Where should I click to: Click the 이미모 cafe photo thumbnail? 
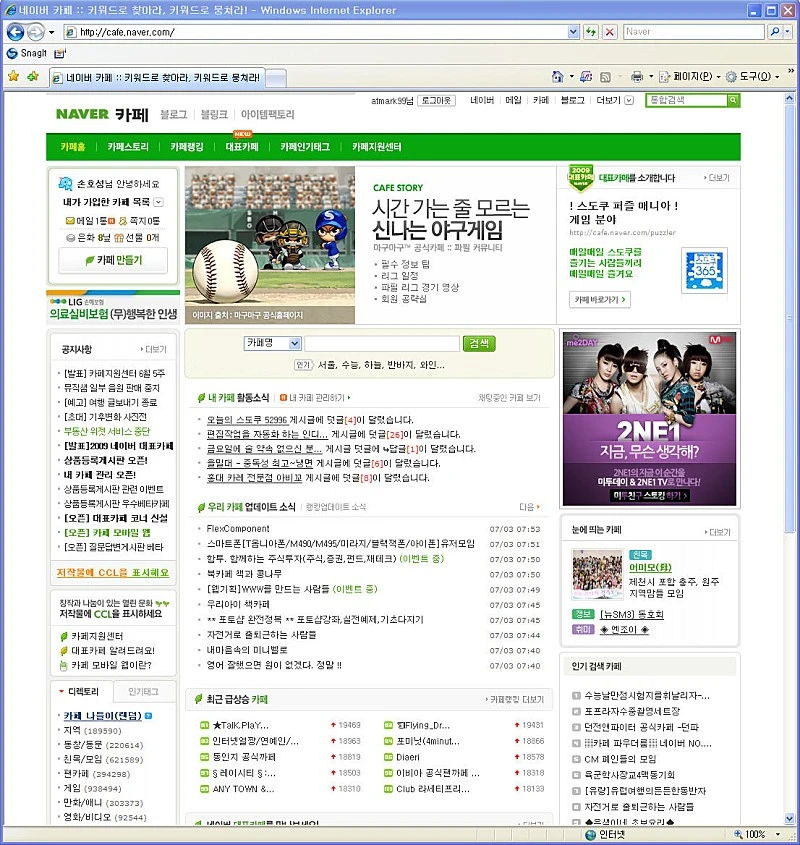pyautogui.click(x=597, y=574)
